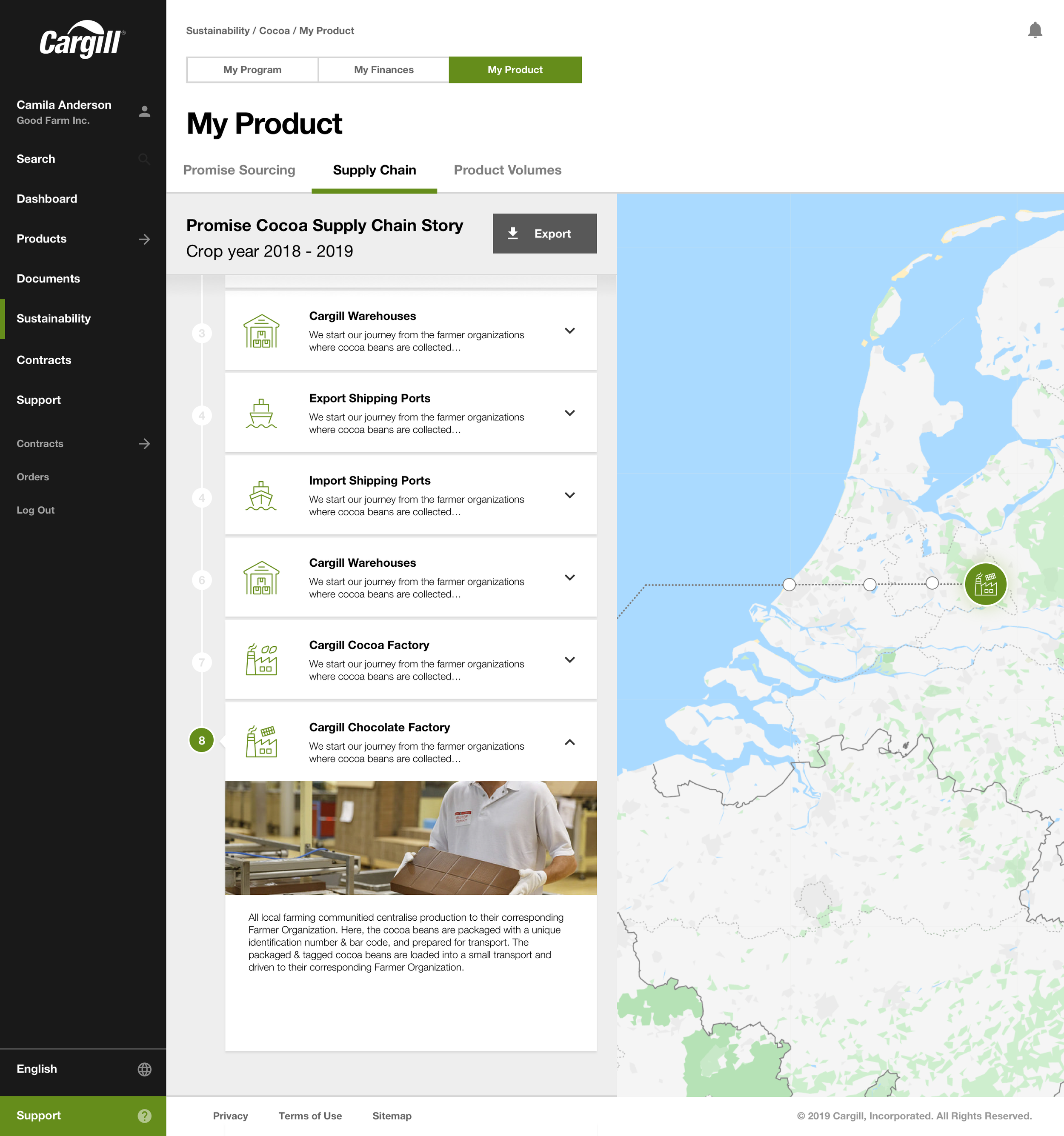Open the Product Volumes tab
The width and height of the screenshot is (1064, 1136).
coord(508,170)
